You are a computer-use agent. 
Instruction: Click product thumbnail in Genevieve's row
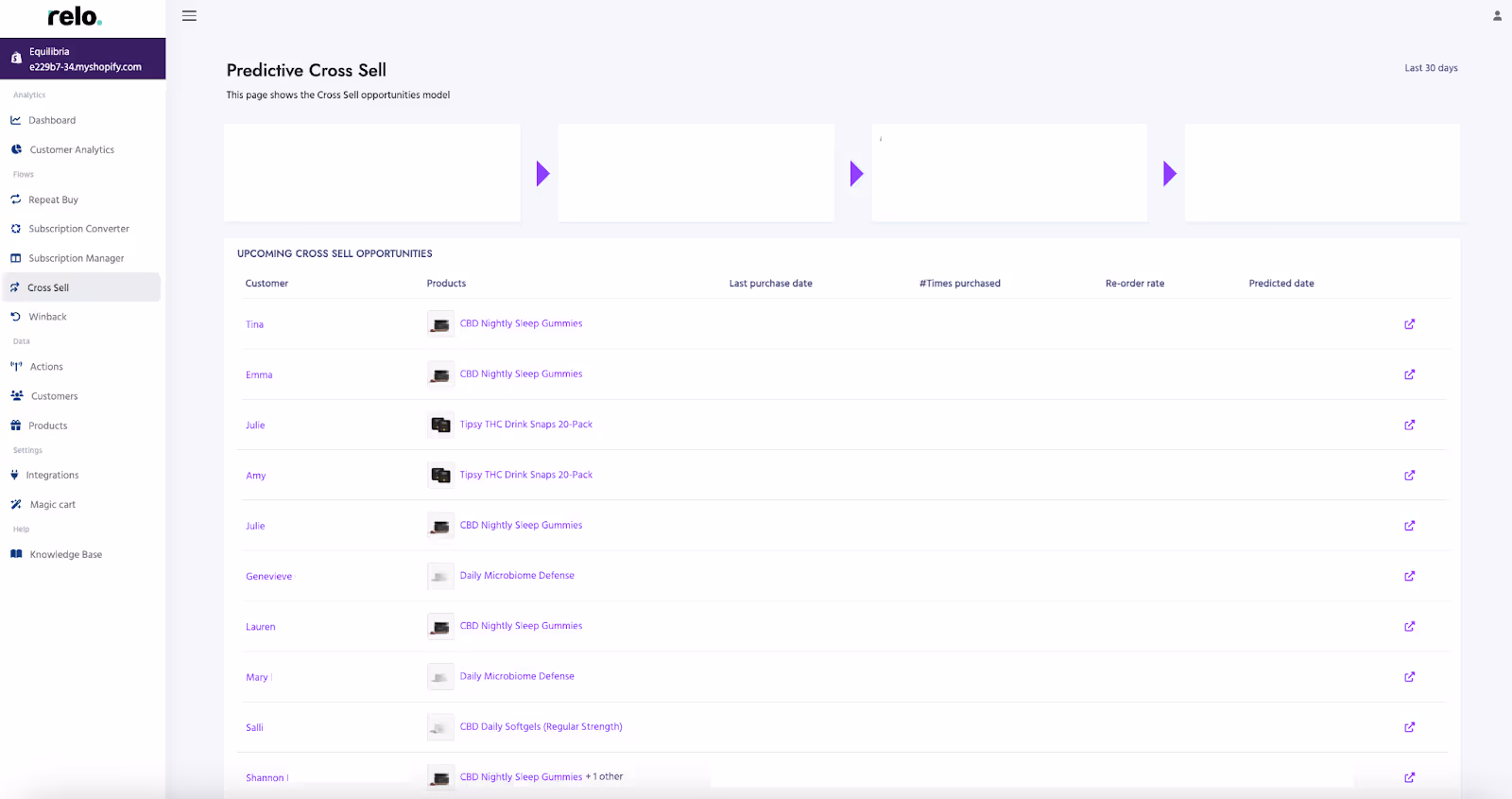(440, 576)
